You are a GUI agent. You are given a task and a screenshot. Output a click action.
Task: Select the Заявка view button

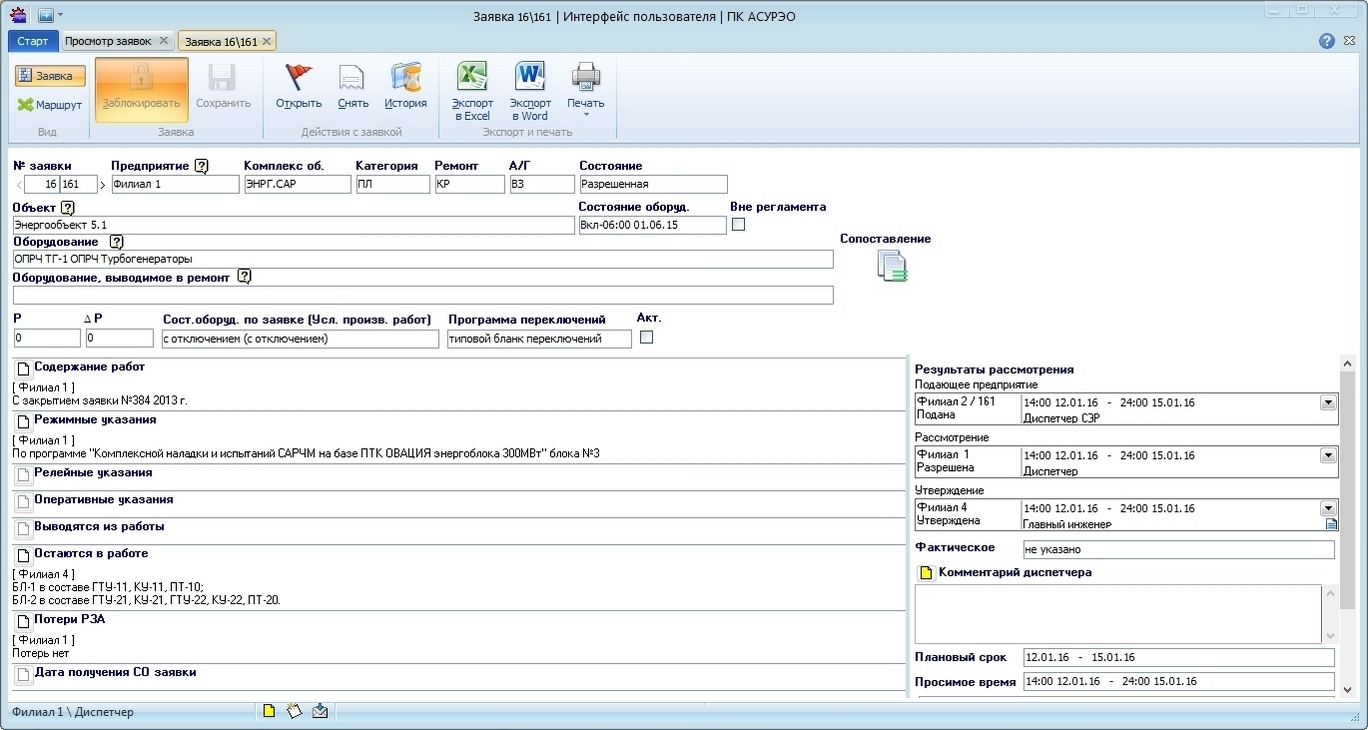click(x=50, y=76)
